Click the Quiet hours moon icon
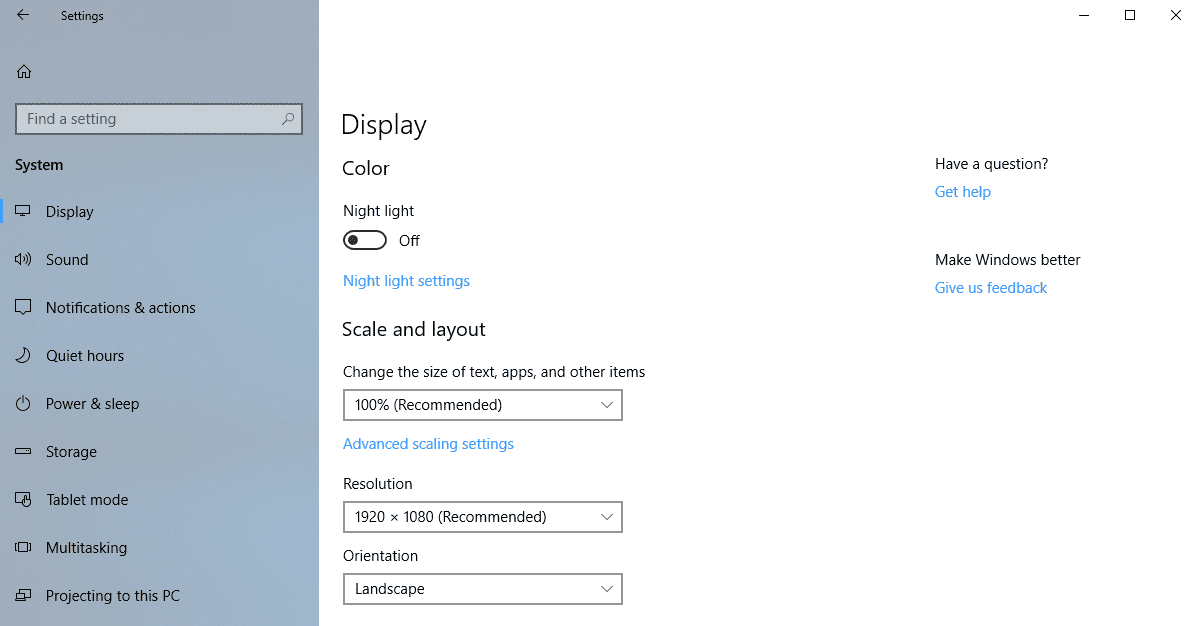The width and height of the screenshot is (1196, 626). coord(24,356)
